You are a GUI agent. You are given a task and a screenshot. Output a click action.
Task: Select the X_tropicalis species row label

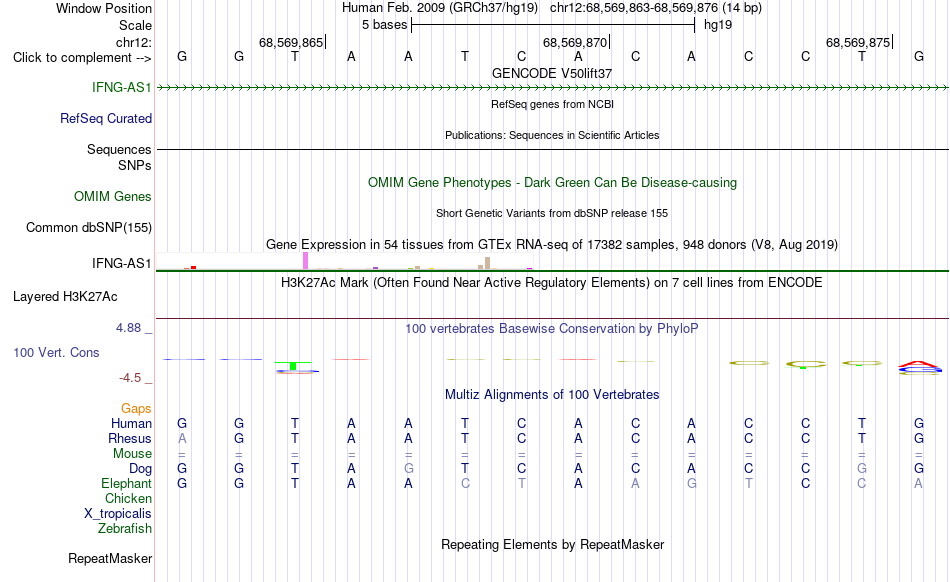click(x=118, y=514)
